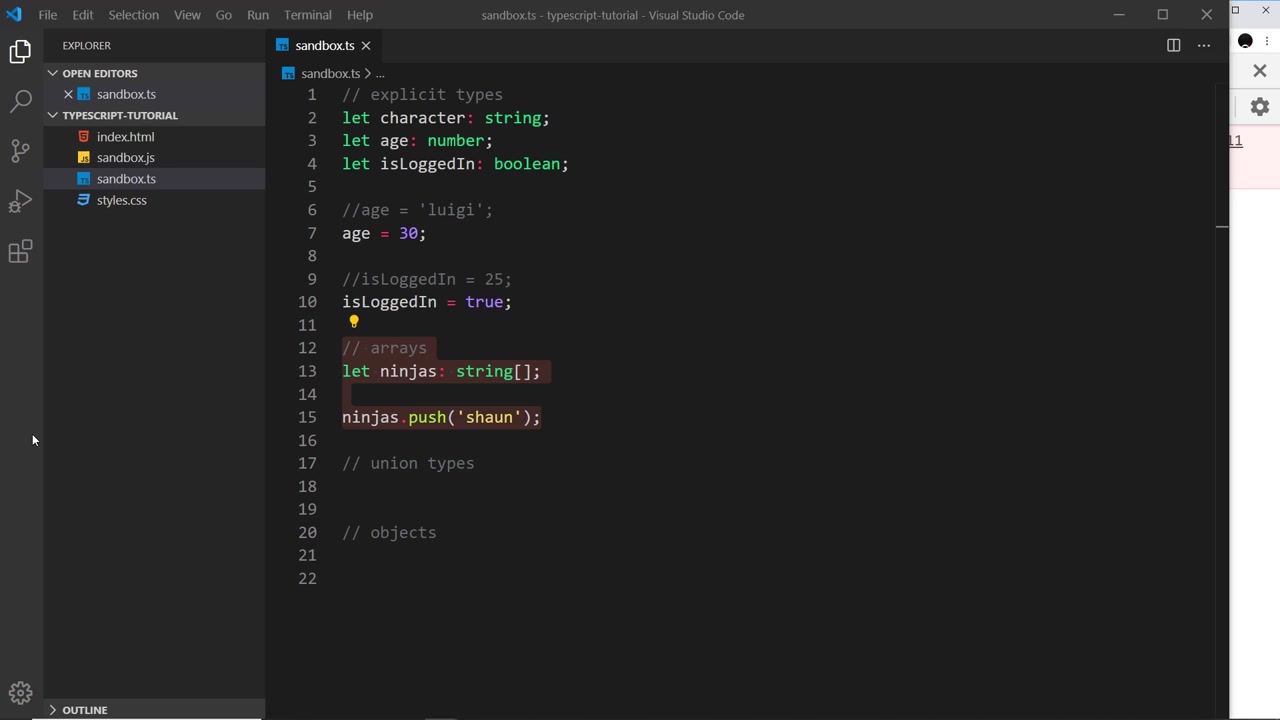Image resolution: width=1280 pixels, height=720 pixels.
Task: Open Manage gear in activity bar
Action: (20, 693)
